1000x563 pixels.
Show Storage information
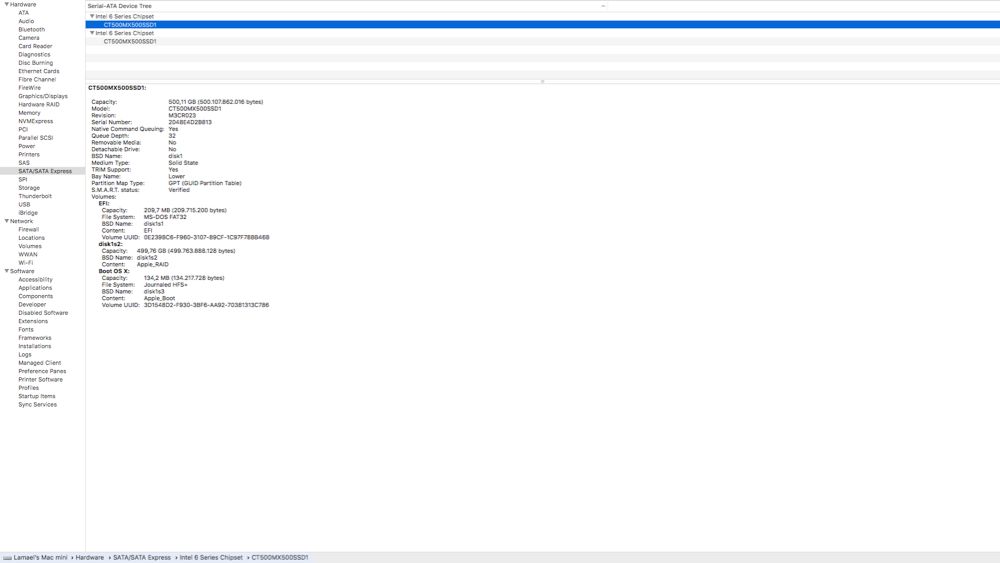(x=29, y=187)
